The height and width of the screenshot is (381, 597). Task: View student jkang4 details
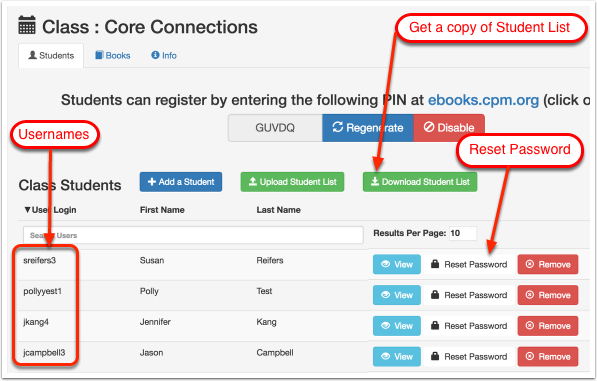[397, 326]
